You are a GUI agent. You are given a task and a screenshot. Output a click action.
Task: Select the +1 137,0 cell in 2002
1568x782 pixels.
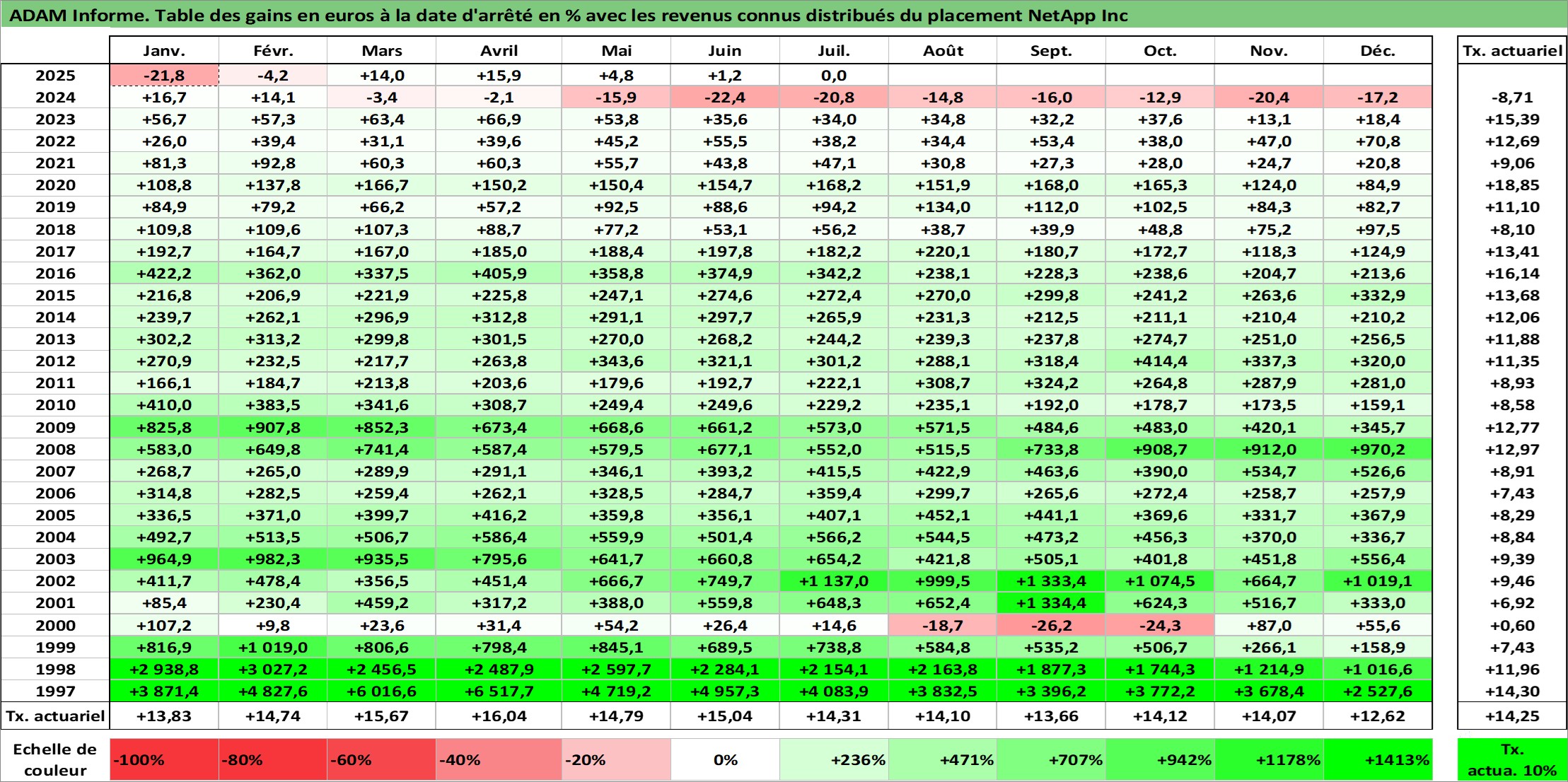point(834,581)
